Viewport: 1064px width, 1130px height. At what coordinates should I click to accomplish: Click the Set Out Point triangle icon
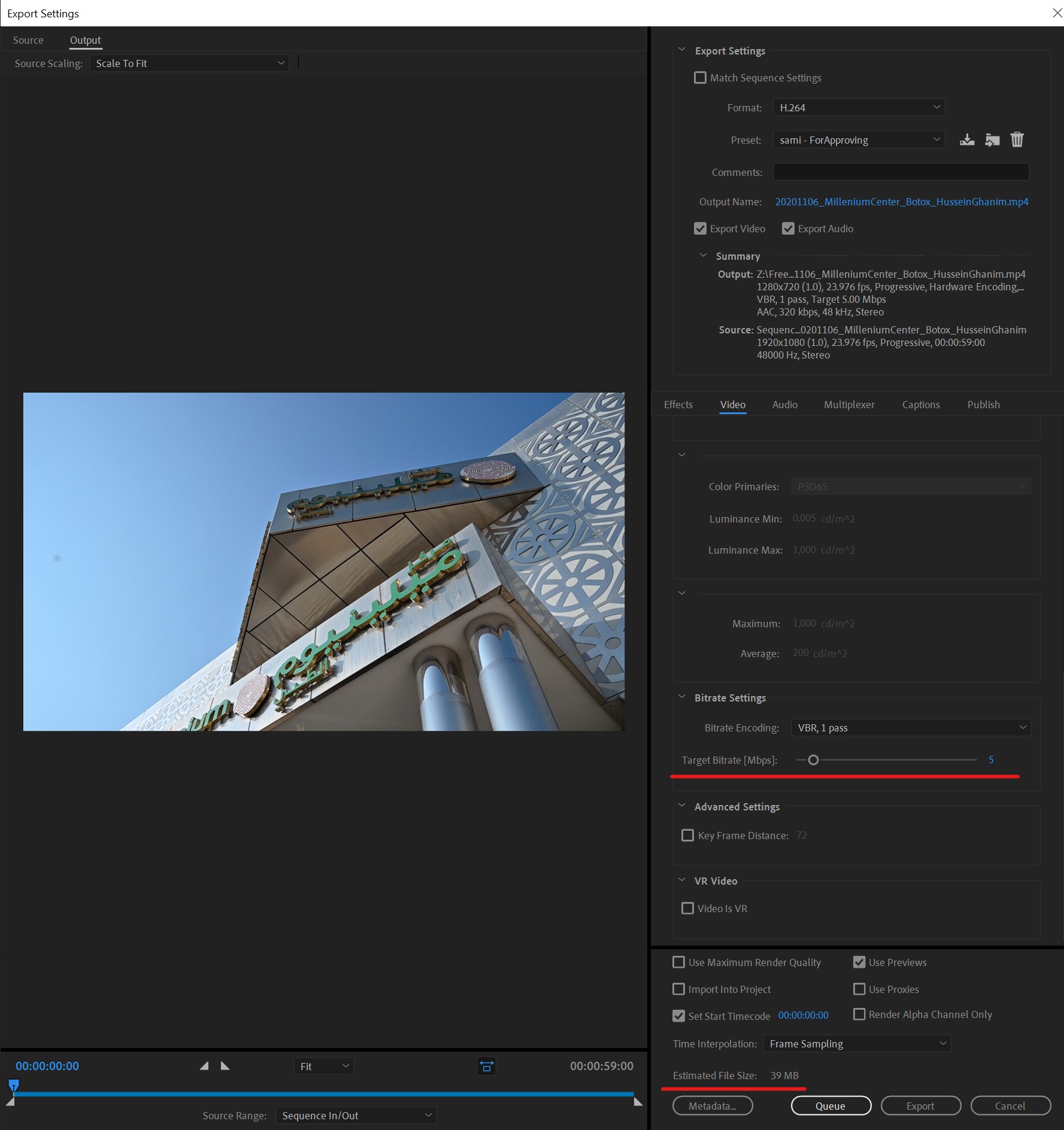click(225, 1065)
